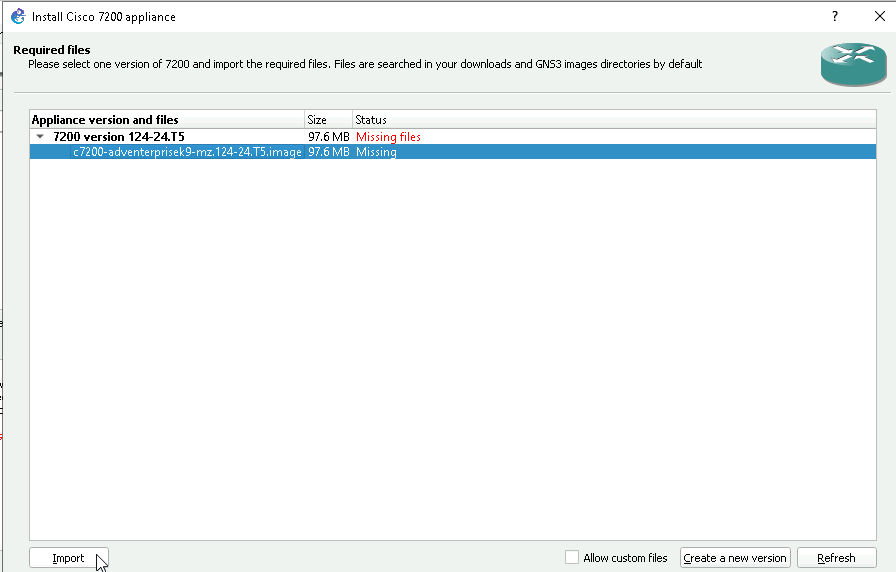Click the GNS3 chameleon title bar icon
This screenshot has width=896, height=572.
18,16
